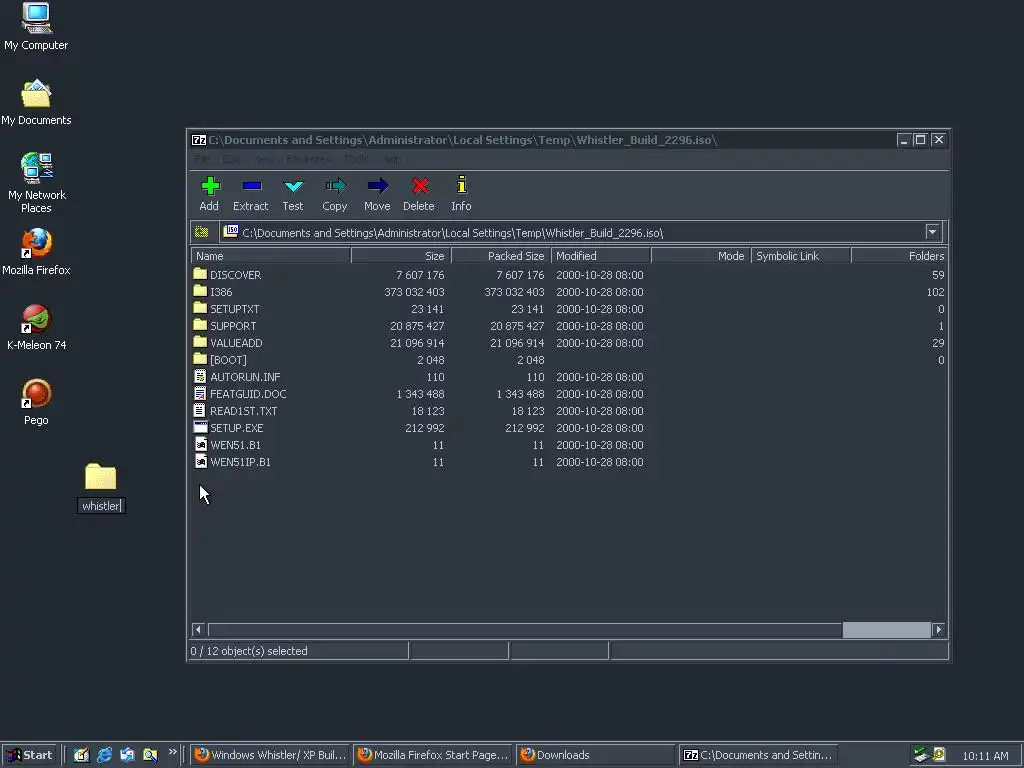Select the [BOOT] folder icon
Viewport: 1024px width, 768px height.
[x=200, y=359]
